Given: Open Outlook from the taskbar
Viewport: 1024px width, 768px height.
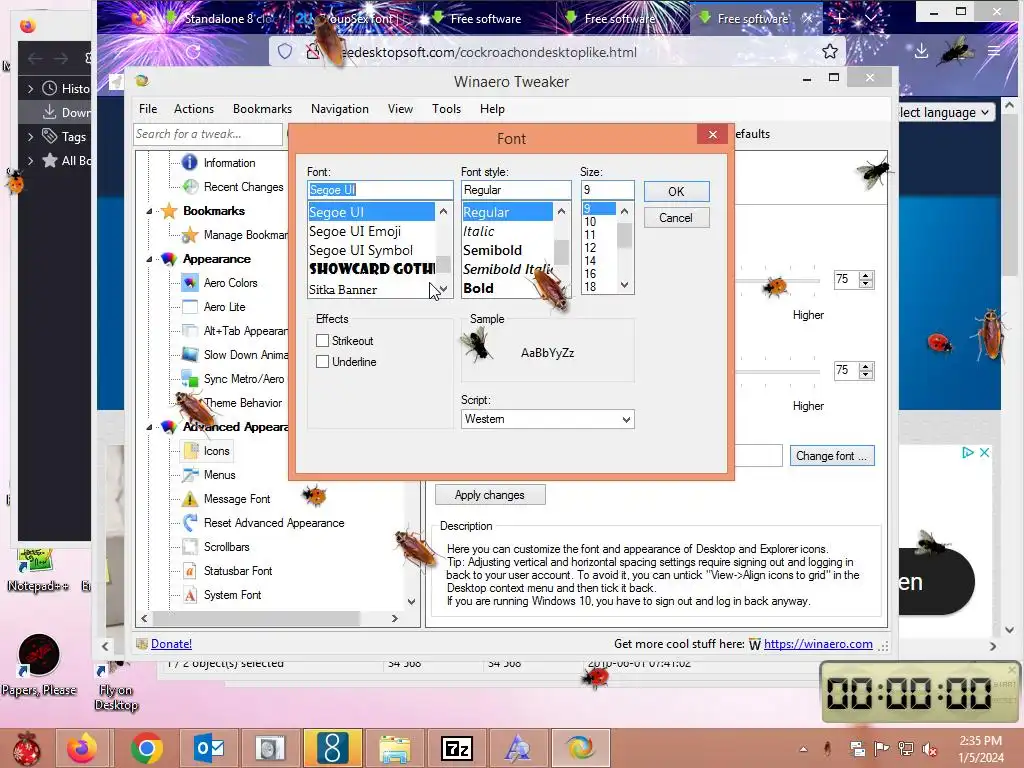Looking at the screenshot, I should tap(210, 748).
